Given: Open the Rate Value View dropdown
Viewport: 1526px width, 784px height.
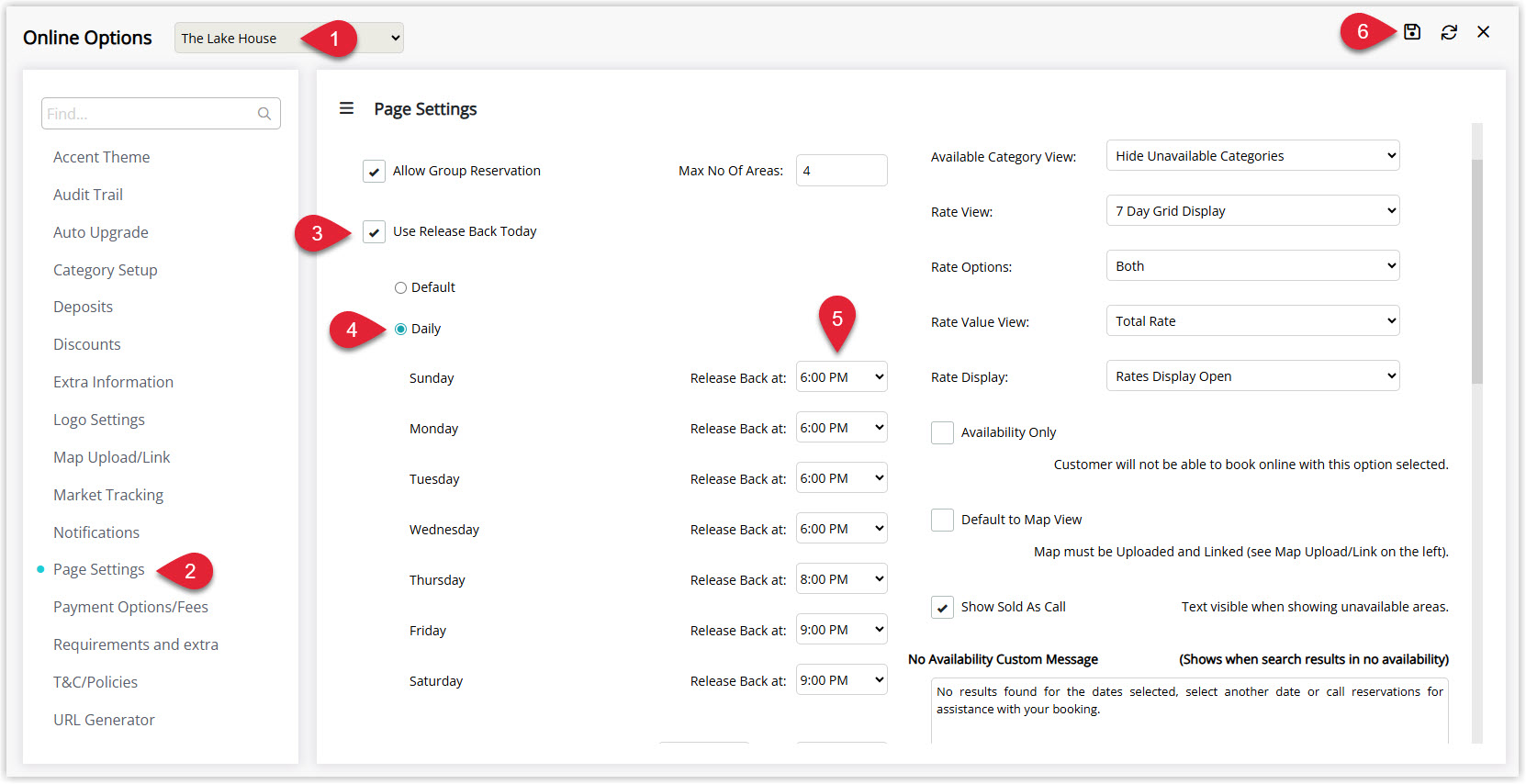Looking at the screenshot, I should [x=1252, y=320].
